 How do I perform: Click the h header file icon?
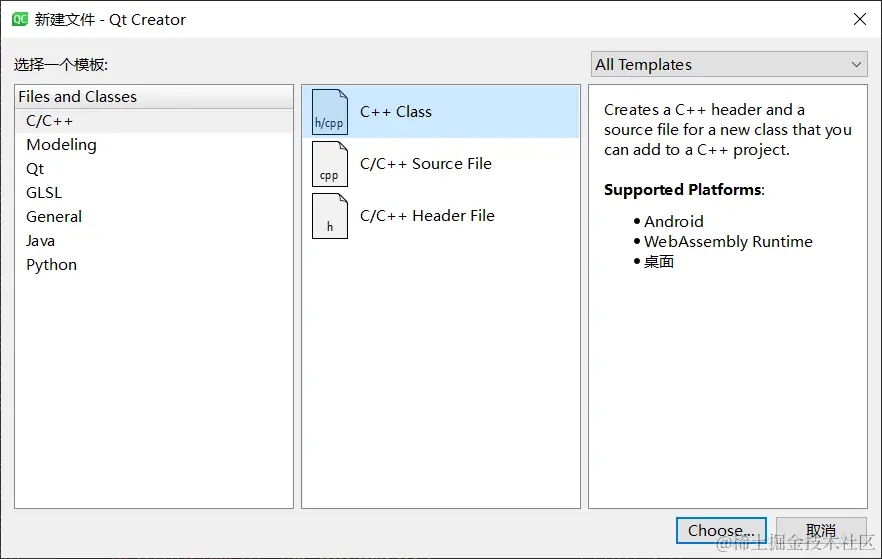coord(330,216)
